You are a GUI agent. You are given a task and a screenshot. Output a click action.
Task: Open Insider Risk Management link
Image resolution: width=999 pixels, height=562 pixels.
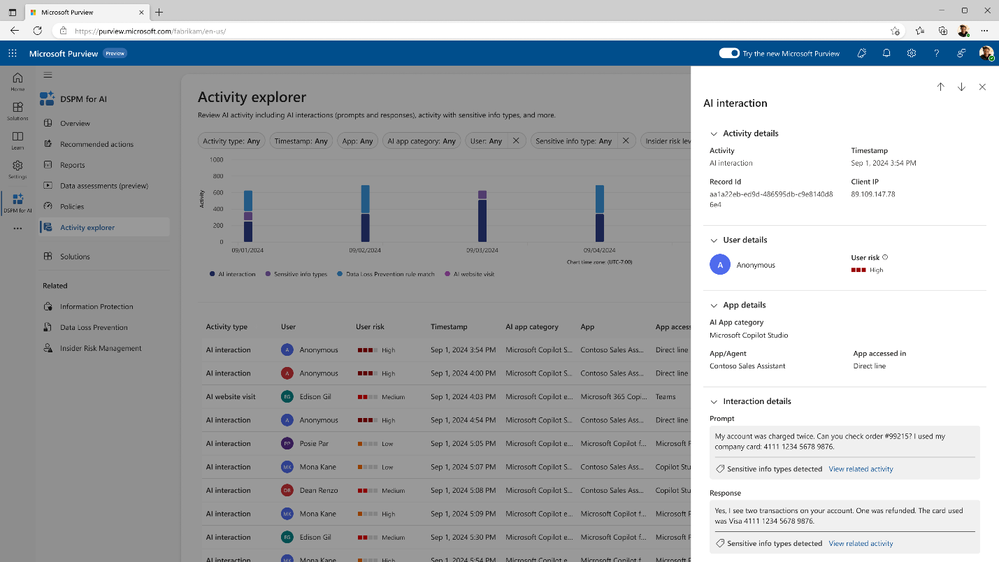pos(101,349)
